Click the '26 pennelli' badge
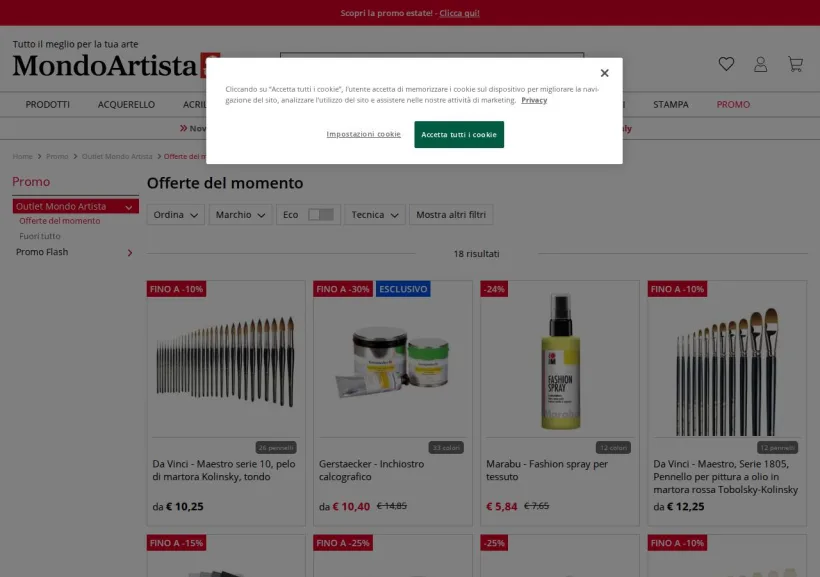 (x=276, y=447)
